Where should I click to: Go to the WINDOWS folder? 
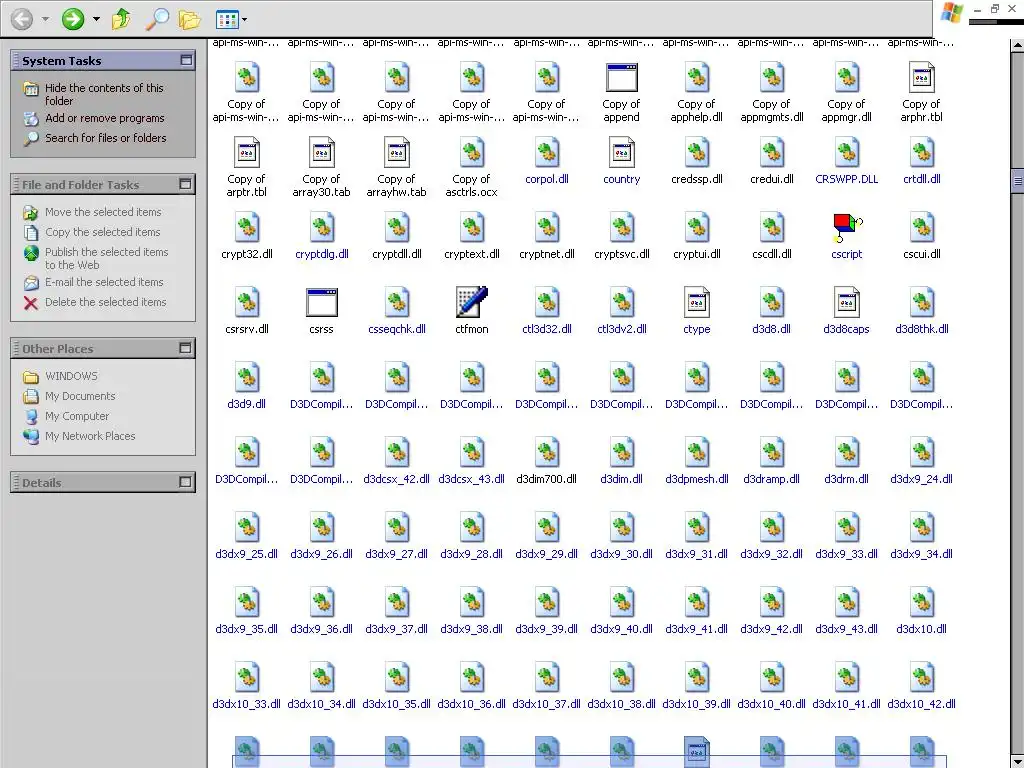pos(71,376)
